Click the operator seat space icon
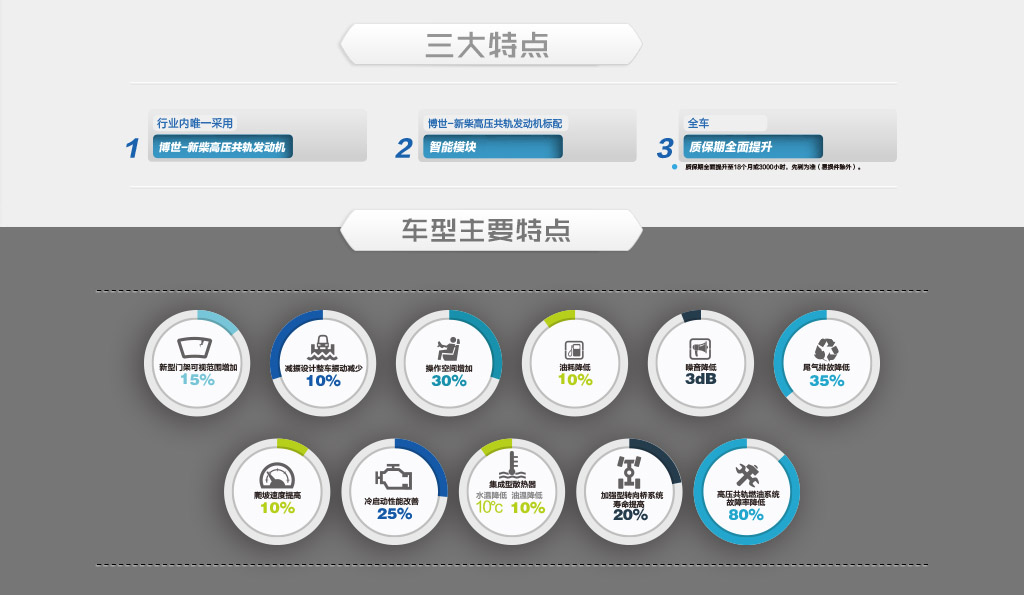Screen dimensions: 1024x595 (x=448, y=350)
